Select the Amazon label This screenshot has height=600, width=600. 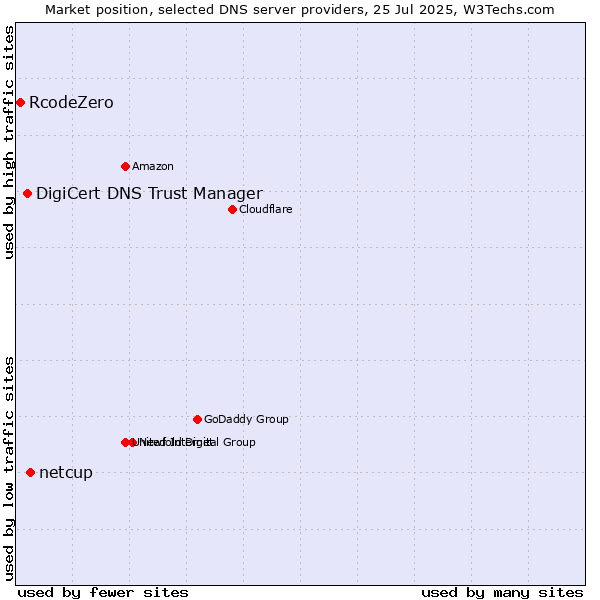pos(153,166)
